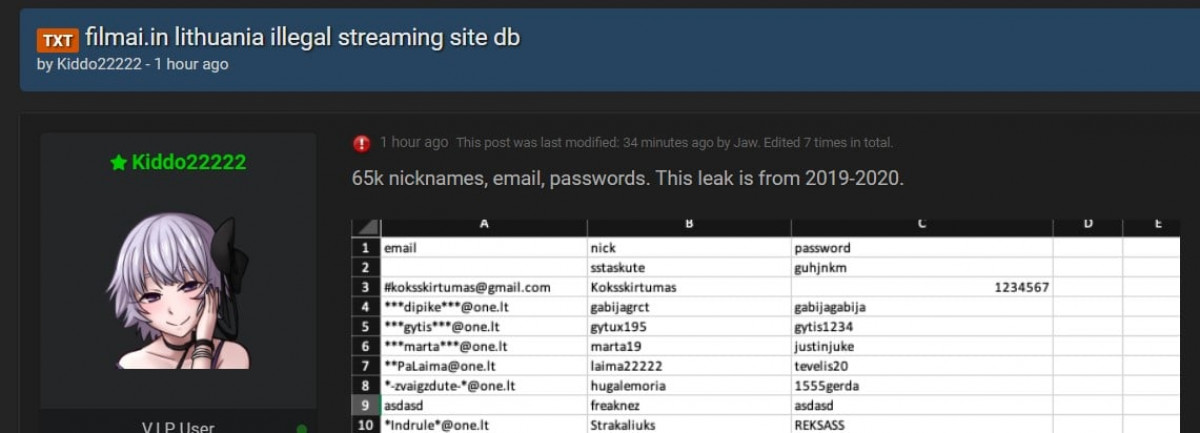Screen dimensions: 1200x433
Task: Select row 9 header in spreadsheet
Action: (366, 407)
